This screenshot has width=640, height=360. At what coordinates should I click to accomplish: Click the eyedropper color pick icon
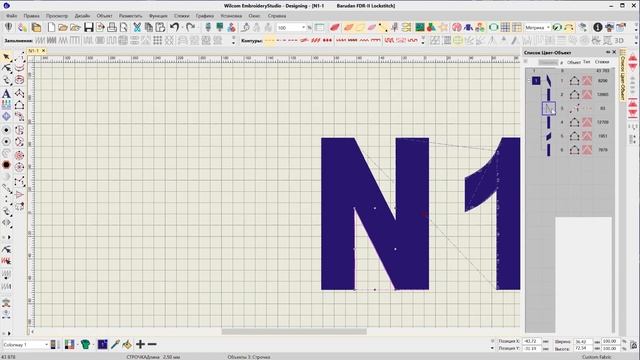point(115,344)
